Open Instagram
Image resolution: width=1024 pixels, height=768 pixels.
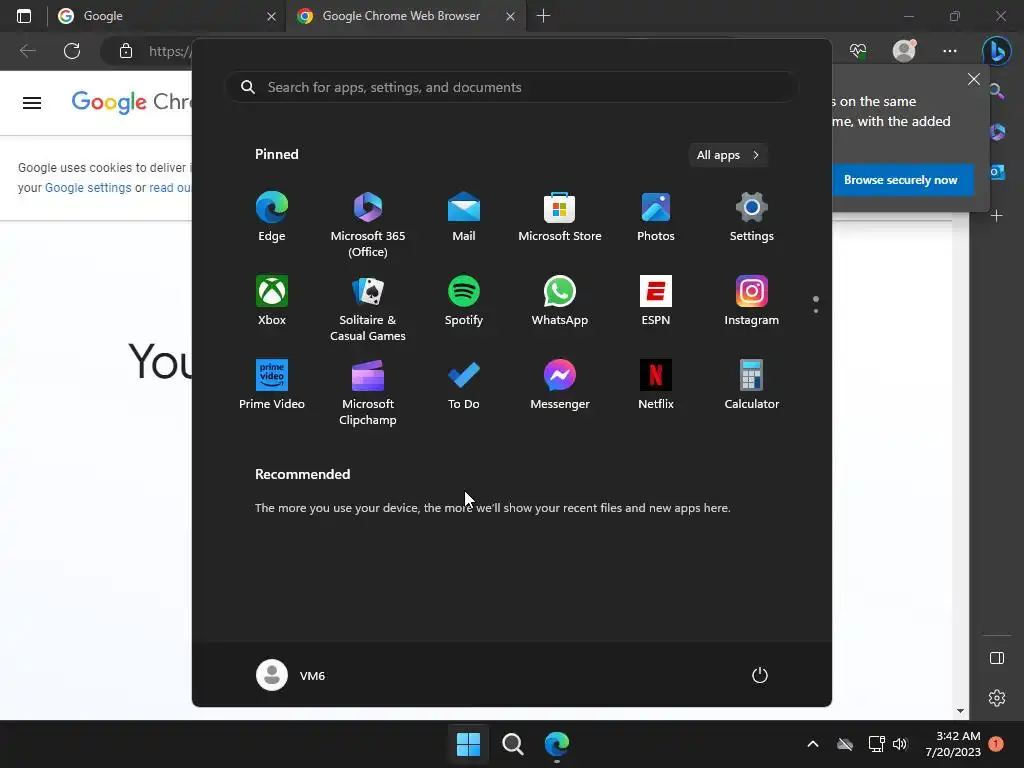click(752, 301)
